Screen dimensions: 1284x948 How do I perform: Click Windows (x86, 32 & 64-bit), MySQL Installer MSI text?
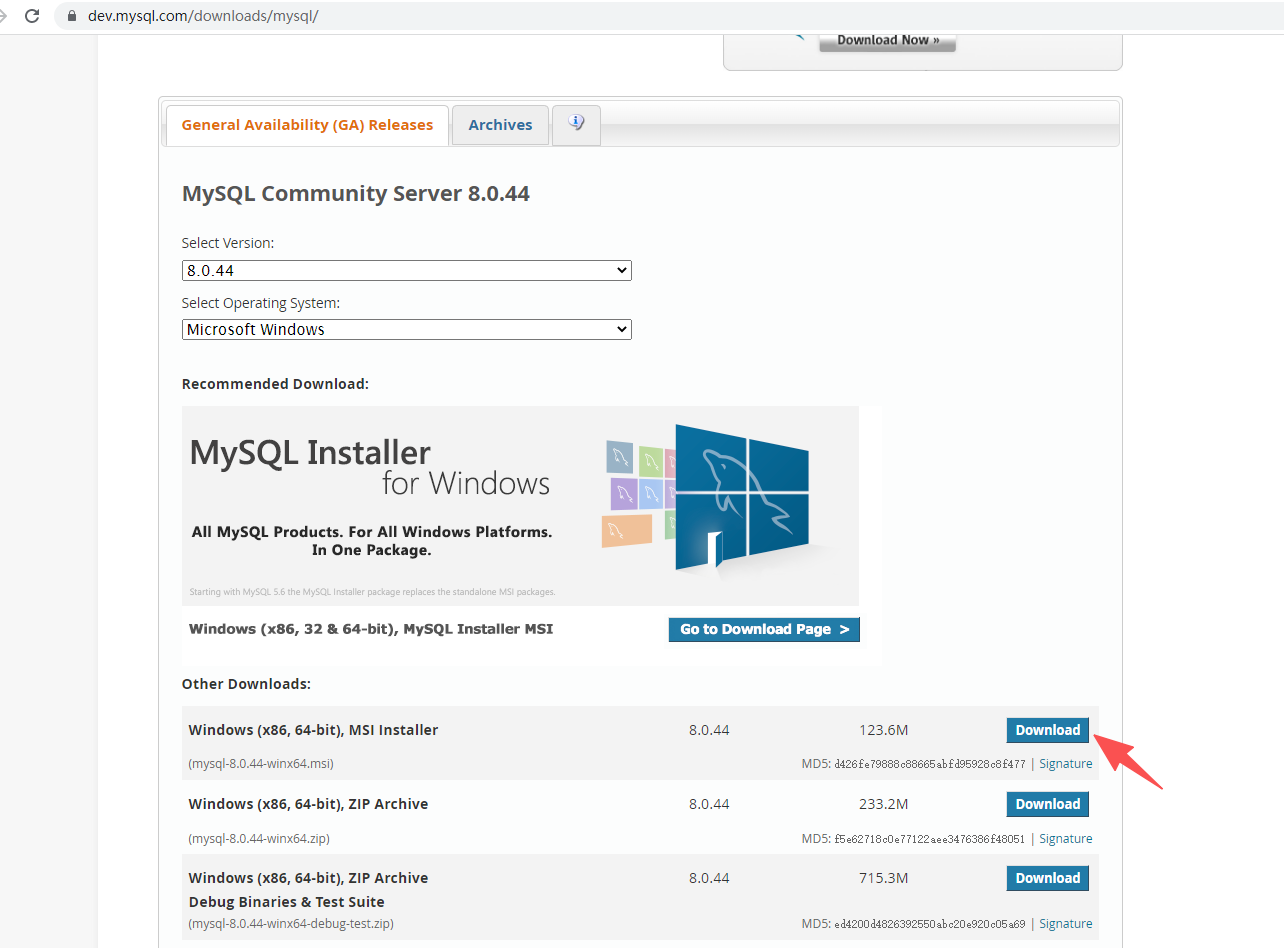pos(371,629)
